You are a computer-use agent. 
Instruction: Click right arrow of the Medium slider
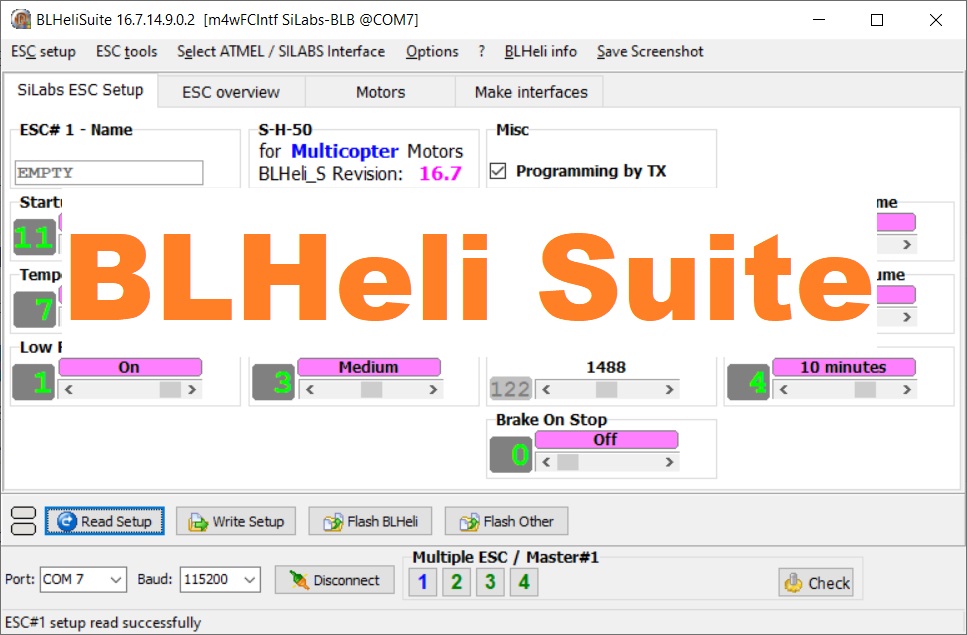[x=433, y=390]
